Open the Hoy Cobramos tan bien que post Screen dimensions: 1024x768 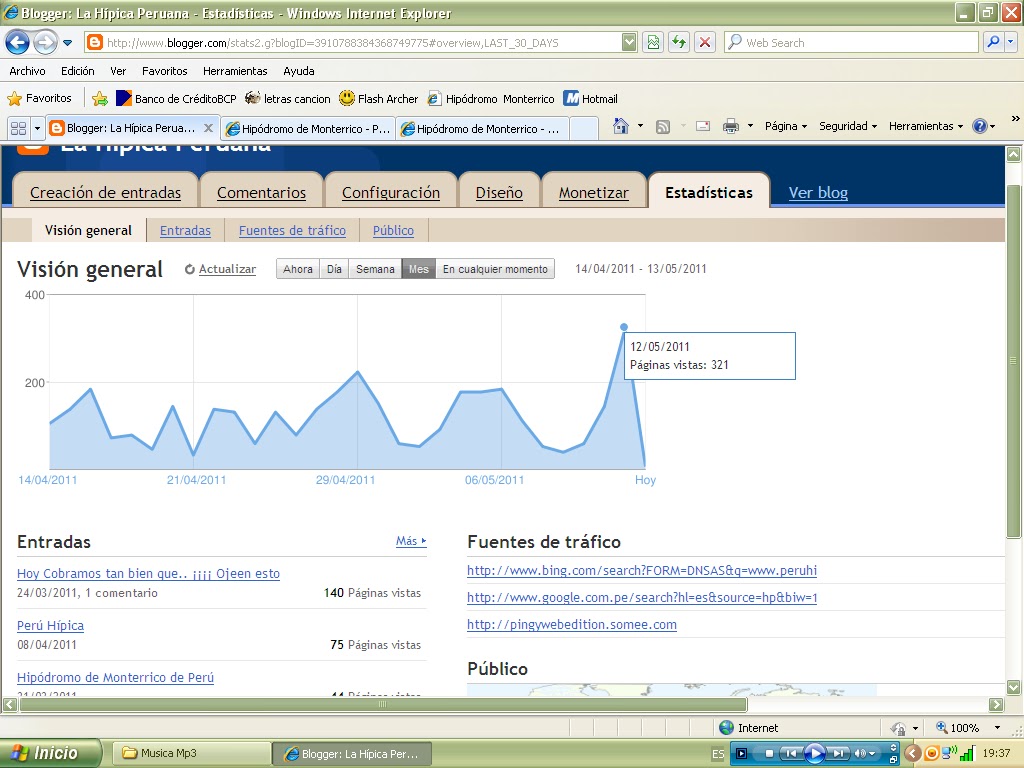pyautogui.click(x=148, y=573)
